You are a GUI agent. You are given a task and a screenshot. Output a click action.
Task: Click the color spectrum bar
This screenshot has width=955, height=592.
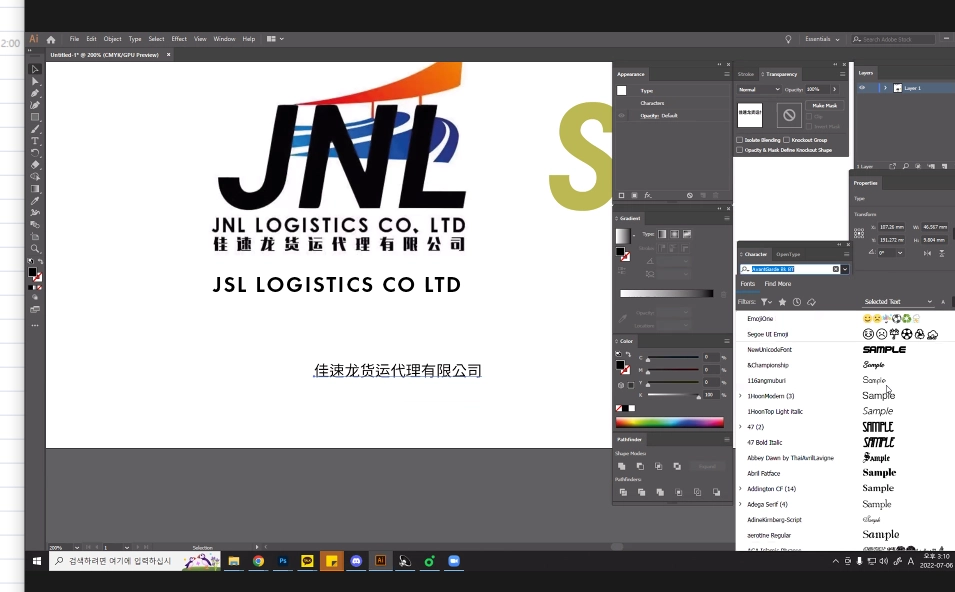pyautogui.click(x=669, y=422)
